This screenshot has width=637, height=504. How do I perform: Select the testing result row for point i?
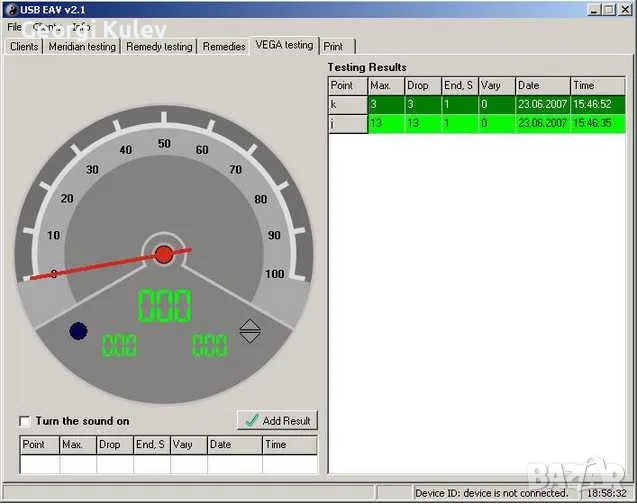477,123
